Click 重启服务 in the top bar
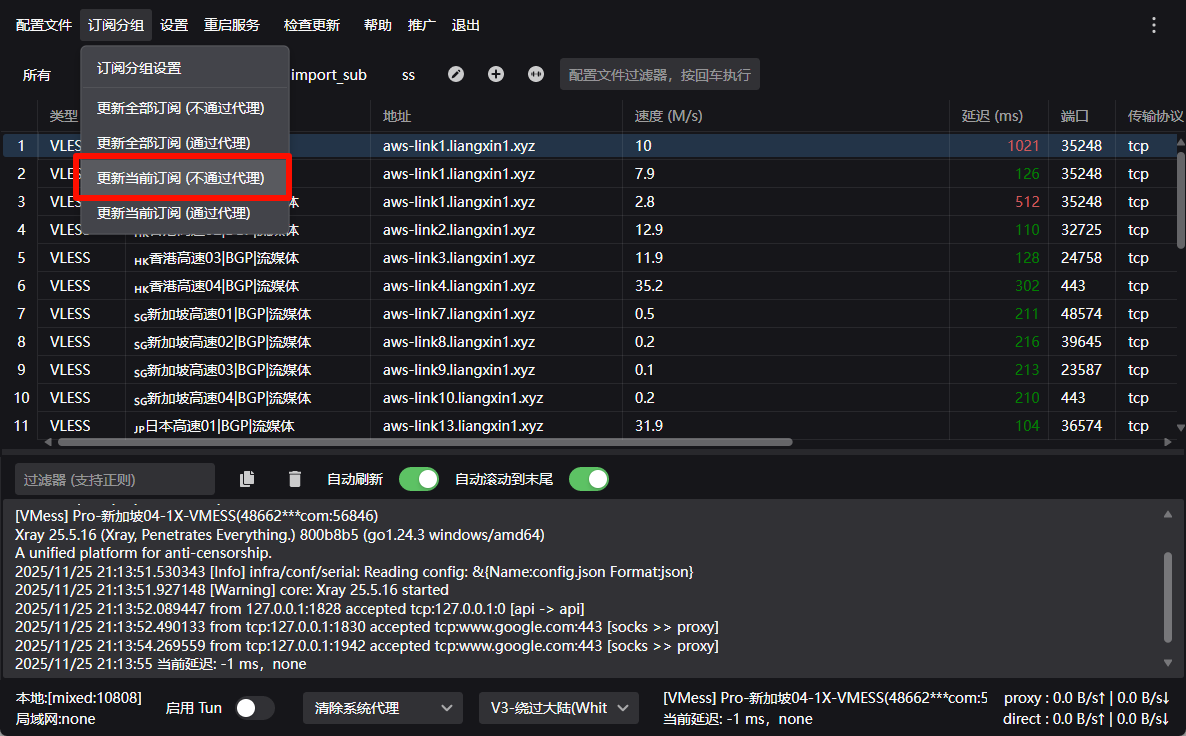This screenshot has width=1186, height=736. [x=232, y=25]
